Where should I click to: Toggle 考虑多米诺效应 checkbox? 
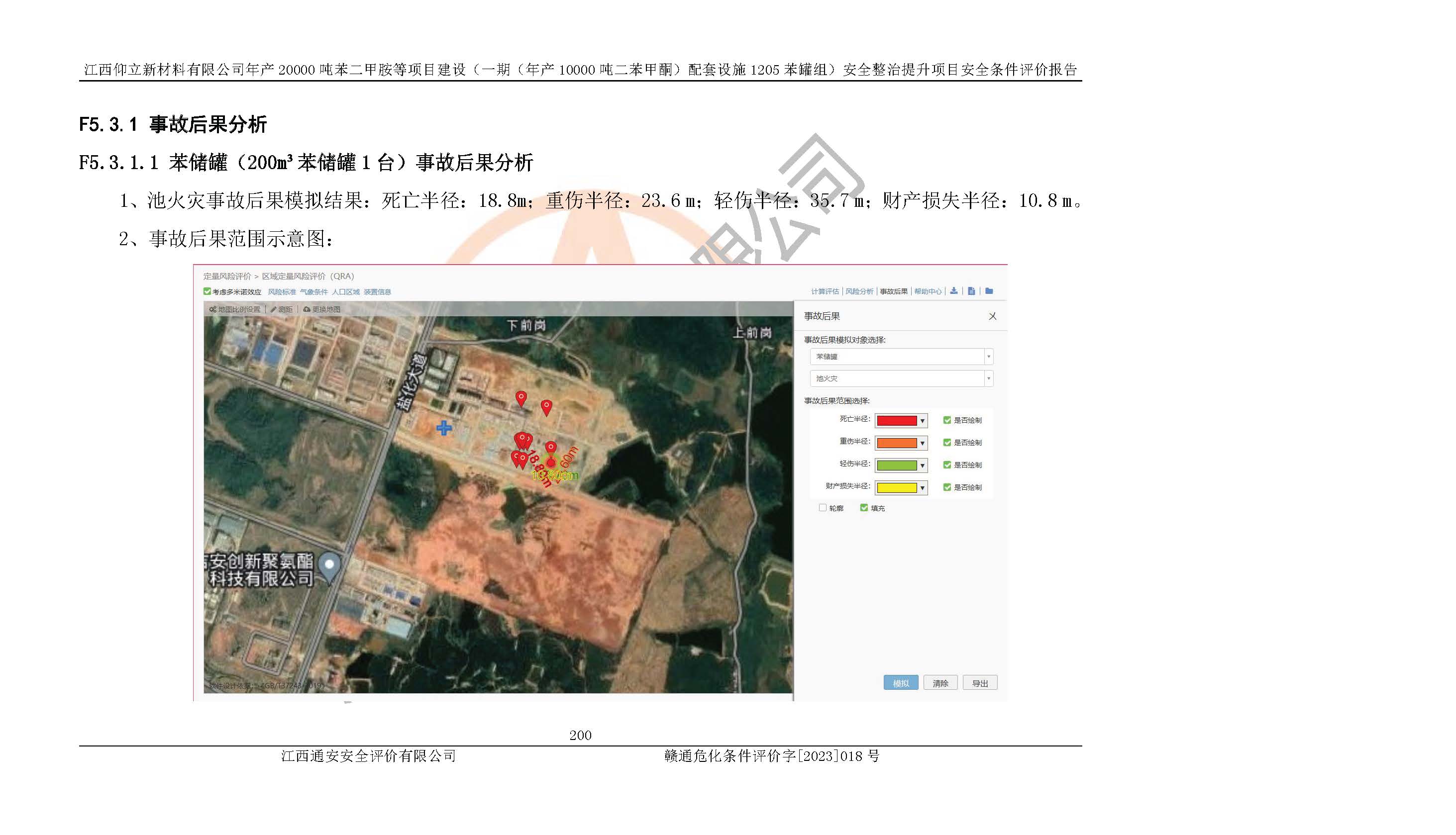pos(207,291)
